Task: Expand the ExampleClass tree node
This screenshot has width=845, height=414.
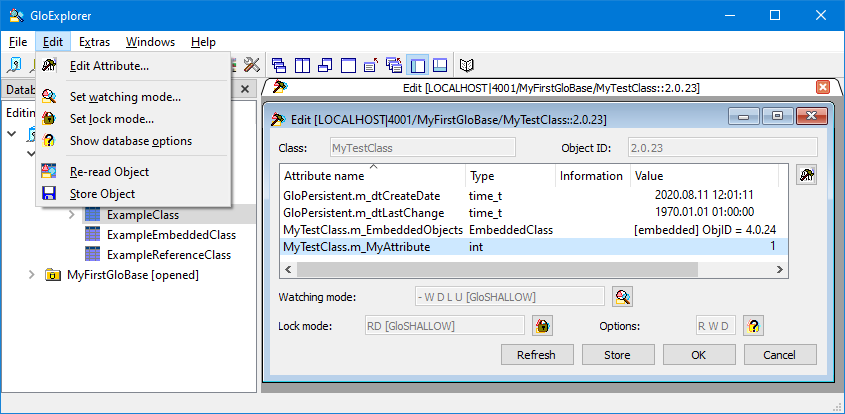Action: click(72, 215)
